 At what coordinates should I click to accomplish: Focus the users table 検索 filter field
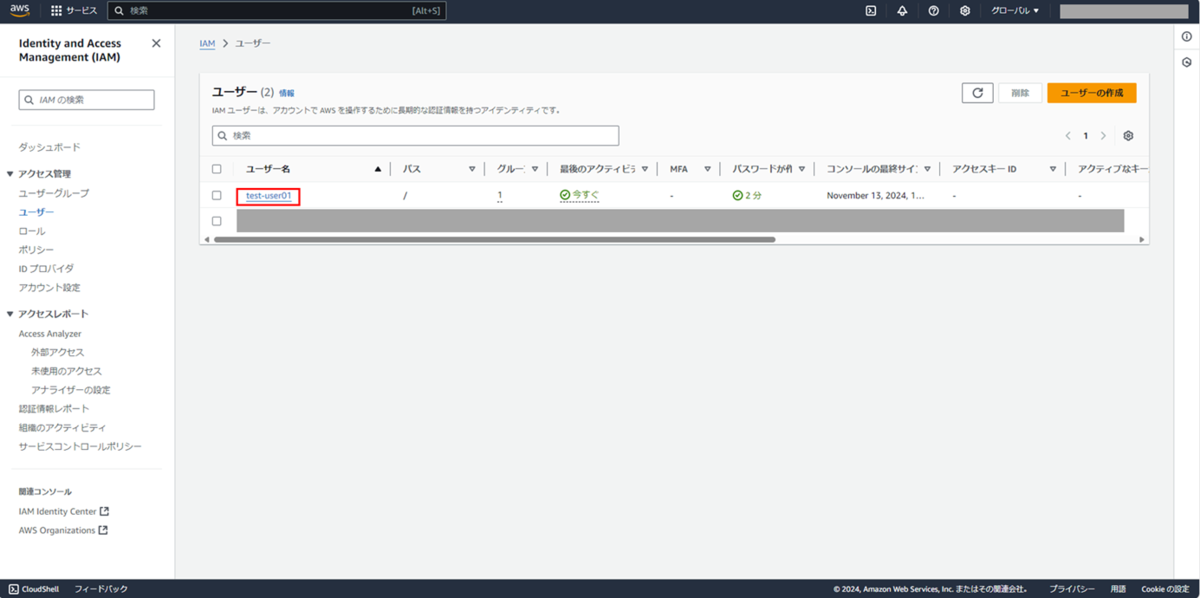pos(415,135)
